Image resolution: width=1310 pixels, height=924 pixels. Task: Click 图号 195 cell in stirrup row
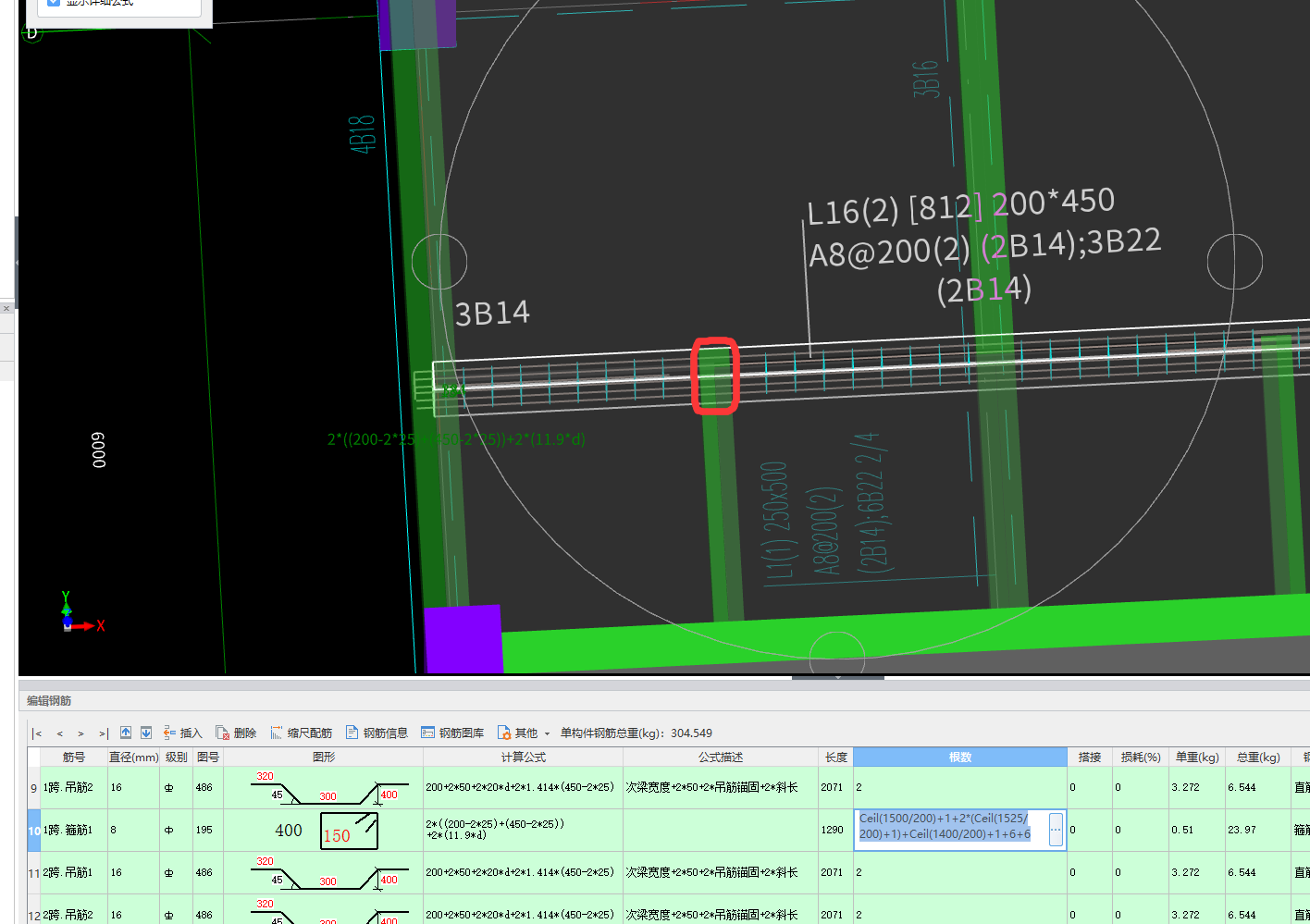[208, 831]
